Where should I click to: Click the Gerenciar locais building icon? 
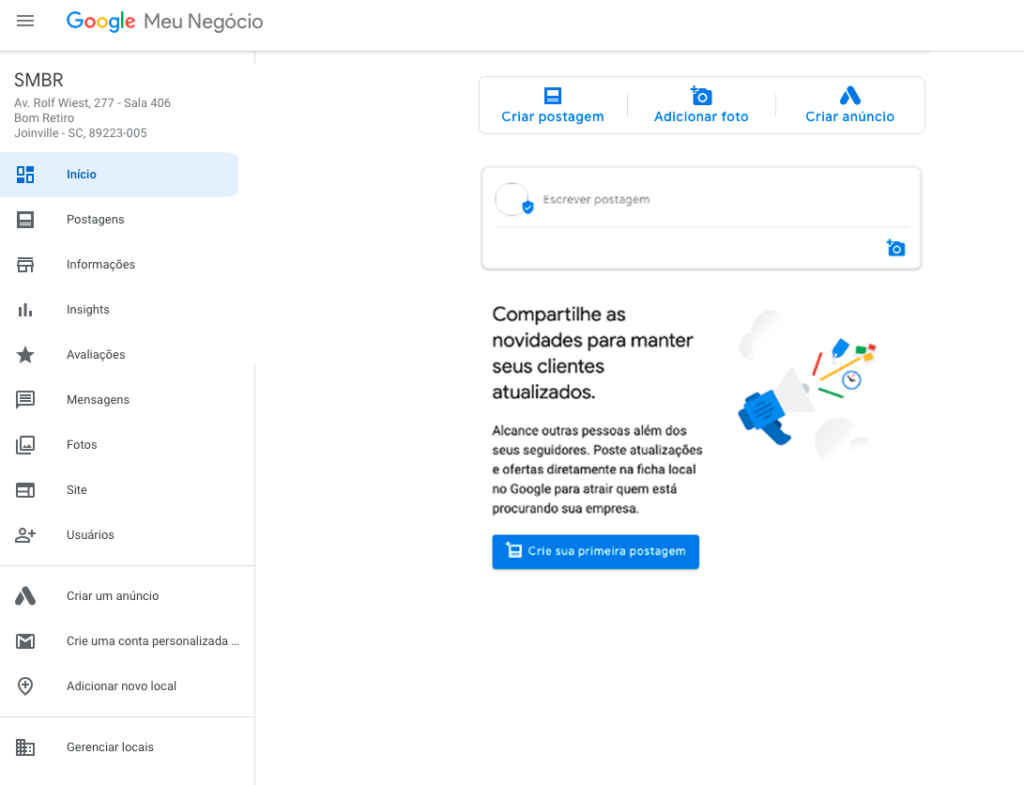25,747
